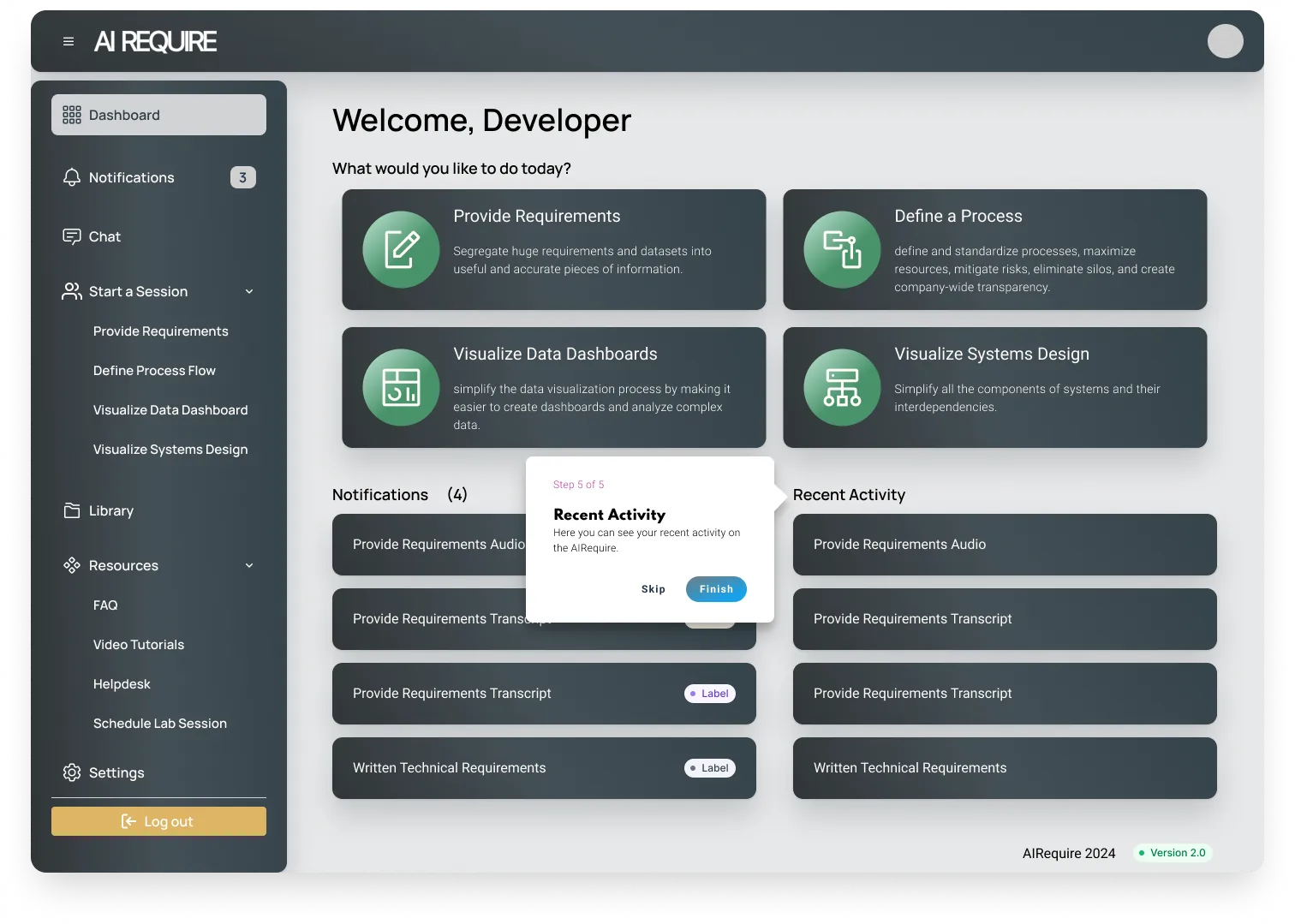Open Provide Requirements Audio notification
The height and width of the screenshot is (924, 1295).
tap(429, 545)
